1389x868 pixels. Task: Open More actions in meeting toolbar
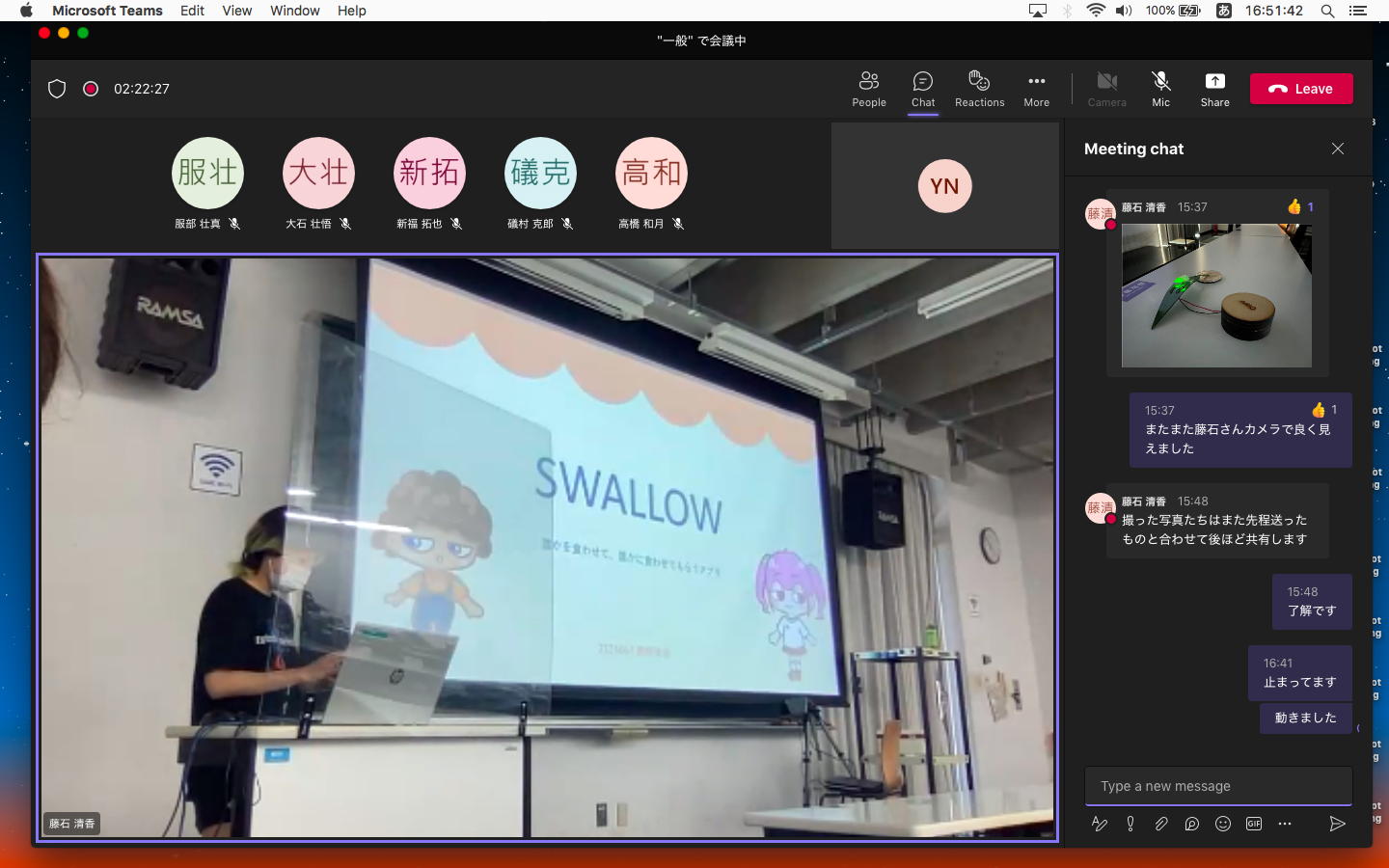pyautogui.click(x=1036, y=89)
